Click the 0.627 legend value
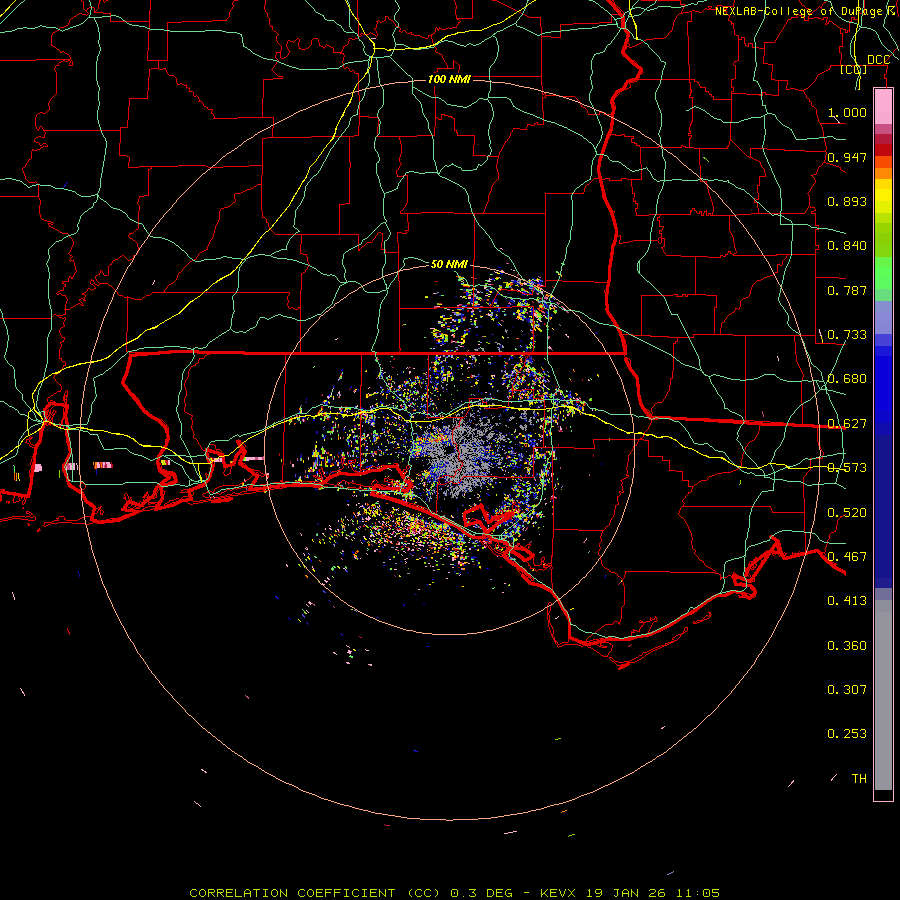 pos(847,424)
